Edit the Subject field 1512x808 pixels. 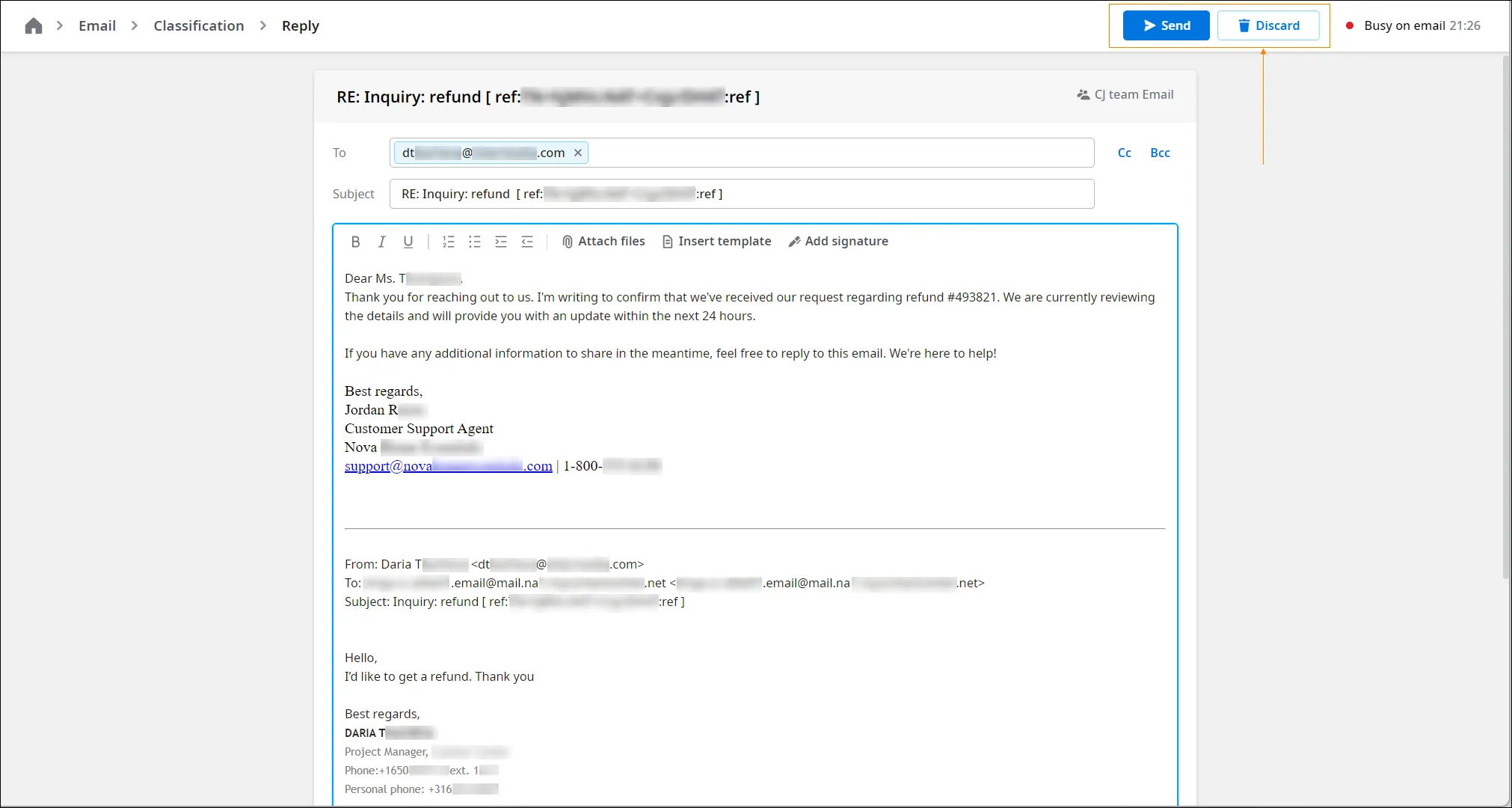(742, 194)
